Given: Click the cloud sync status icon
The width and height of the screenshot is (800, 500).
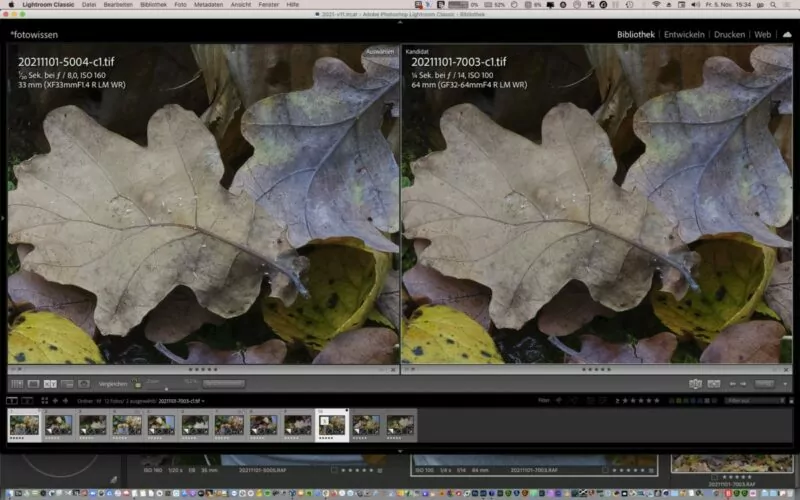Looking at the screenshot, I should click(787, 35).
